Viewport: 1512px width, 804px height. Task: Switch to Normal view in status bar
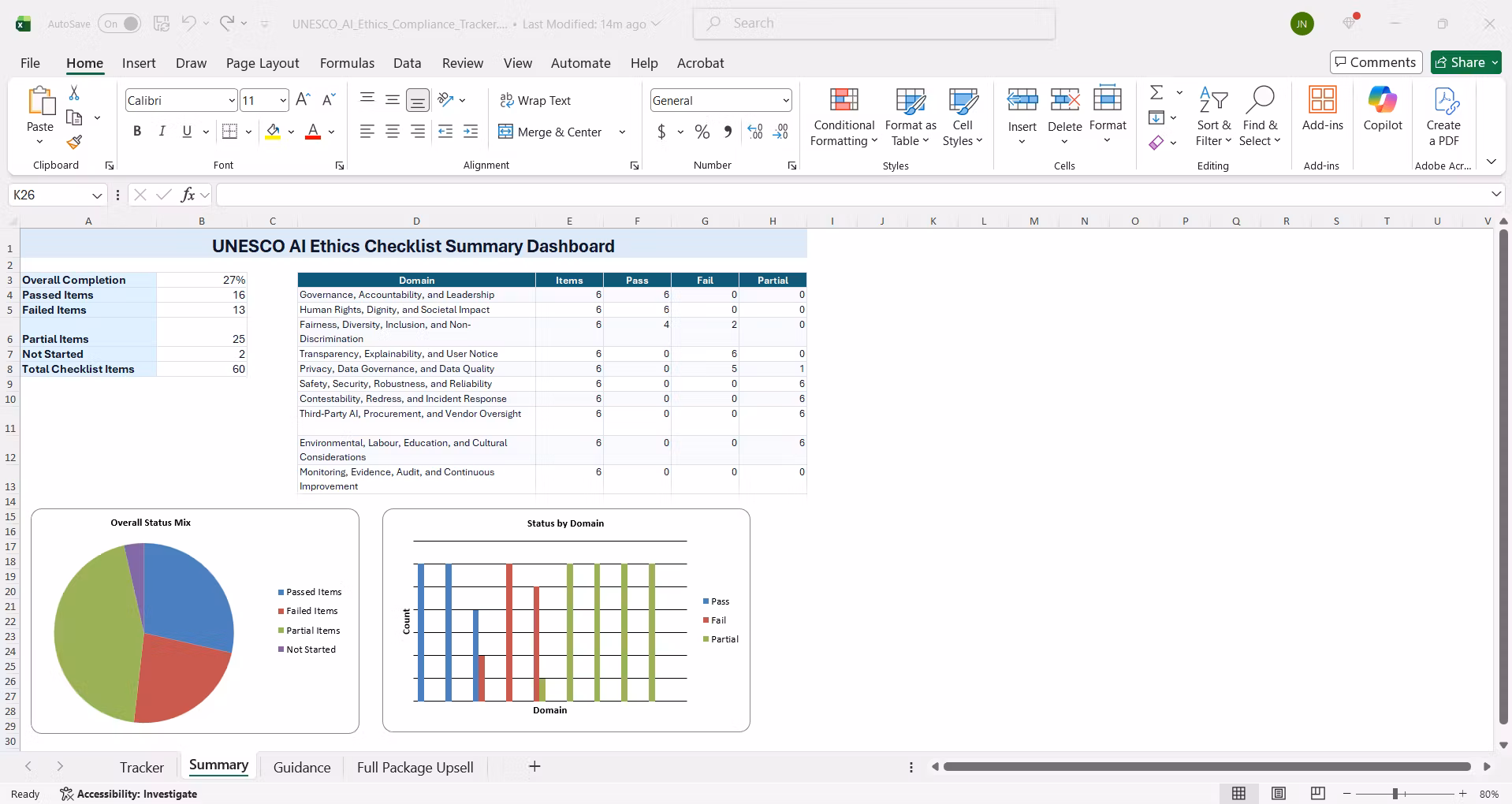[x=1239, y=794]
